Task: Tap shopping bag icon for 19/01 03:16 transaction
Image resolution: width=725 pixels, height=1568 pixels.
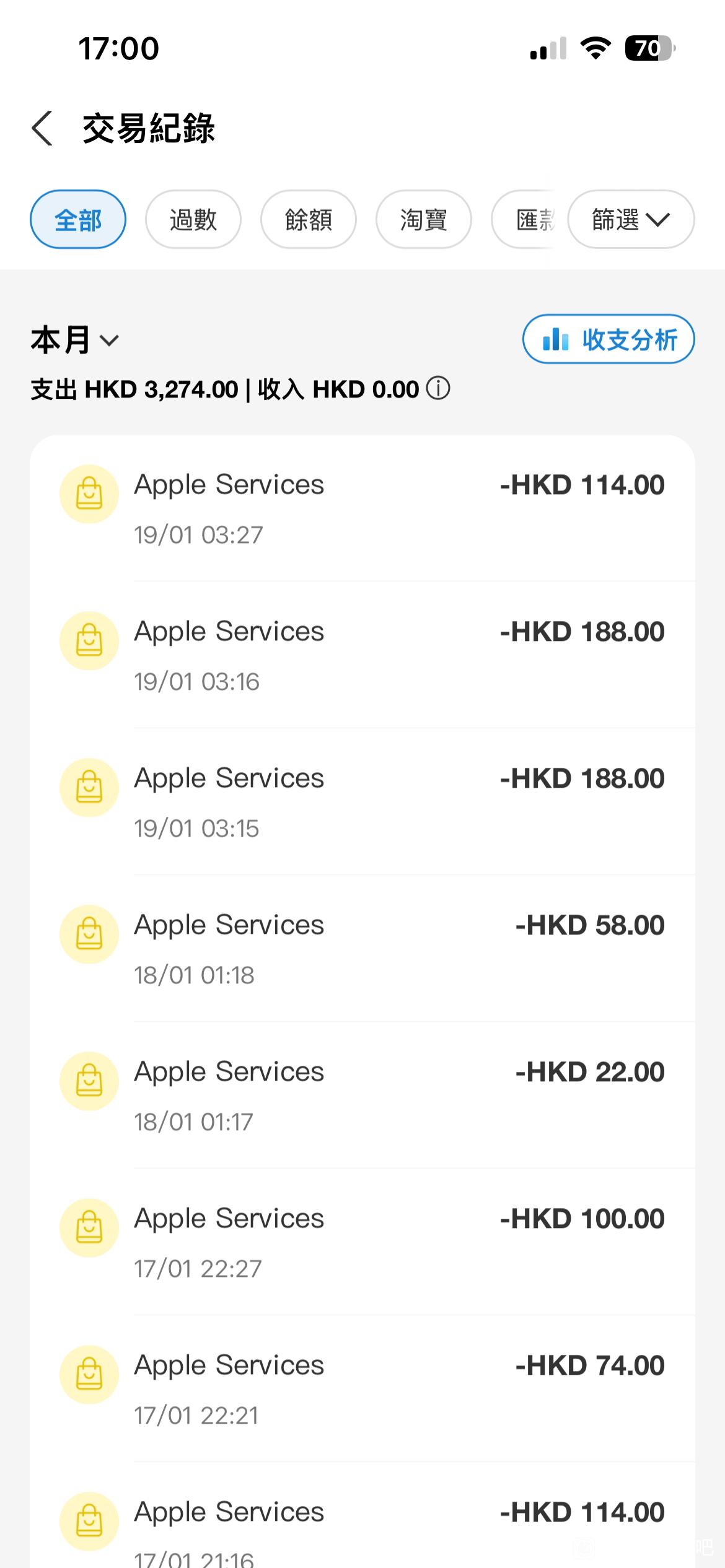Action: tap(89, 641)
